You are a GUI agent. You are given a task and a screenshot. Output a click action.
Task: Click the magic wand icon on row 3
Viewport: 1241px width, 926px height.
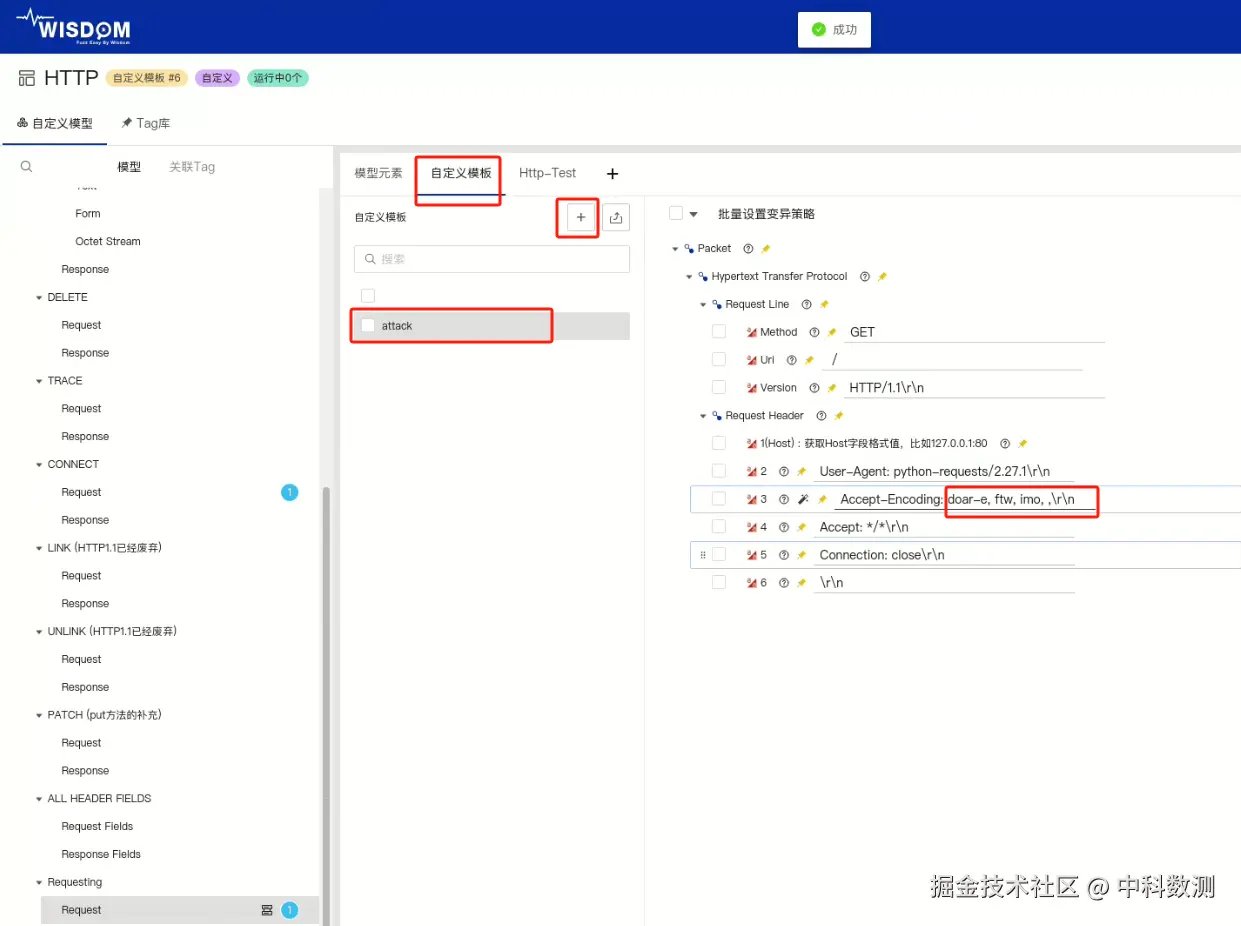803,499
